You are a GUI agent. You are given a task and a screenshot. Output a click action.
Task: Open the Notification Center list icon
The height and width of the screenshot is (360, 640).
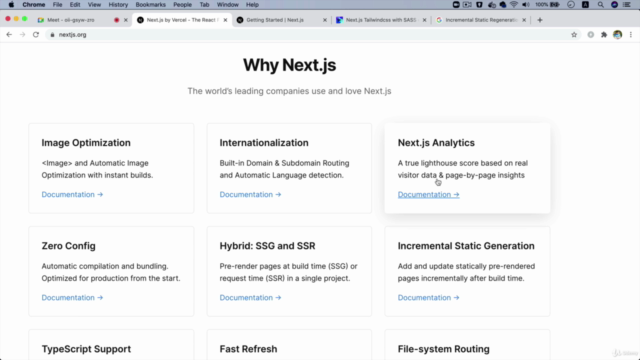(627, 4)
